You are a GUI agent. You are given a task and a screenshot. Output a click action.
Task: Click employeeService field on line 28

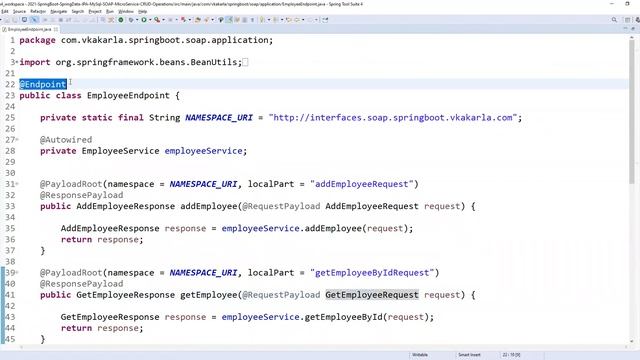click(x=203, y=151)
